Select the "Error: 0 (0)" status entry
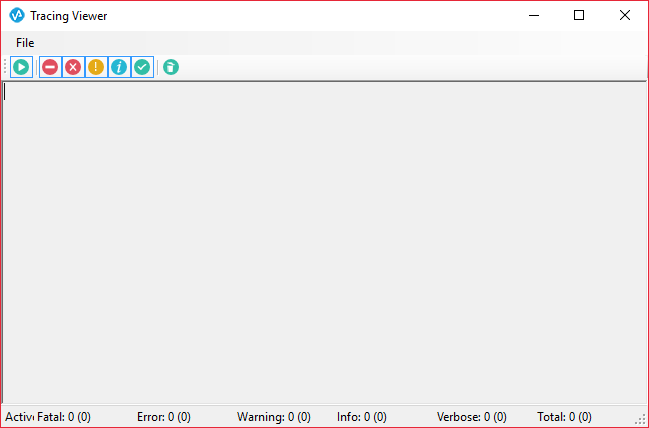The image size is (649, 428). (x=164, y=416)
